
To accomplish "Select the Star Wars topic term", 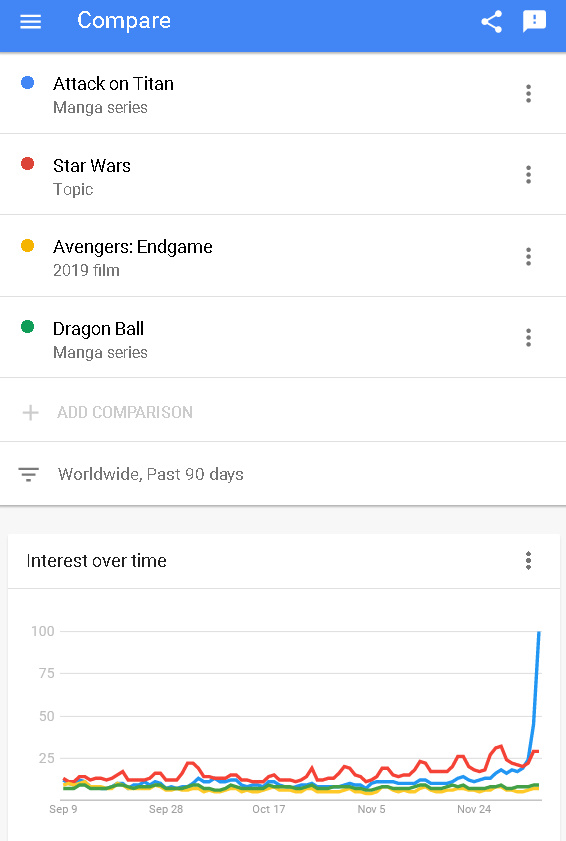I will tap(92, 166).
